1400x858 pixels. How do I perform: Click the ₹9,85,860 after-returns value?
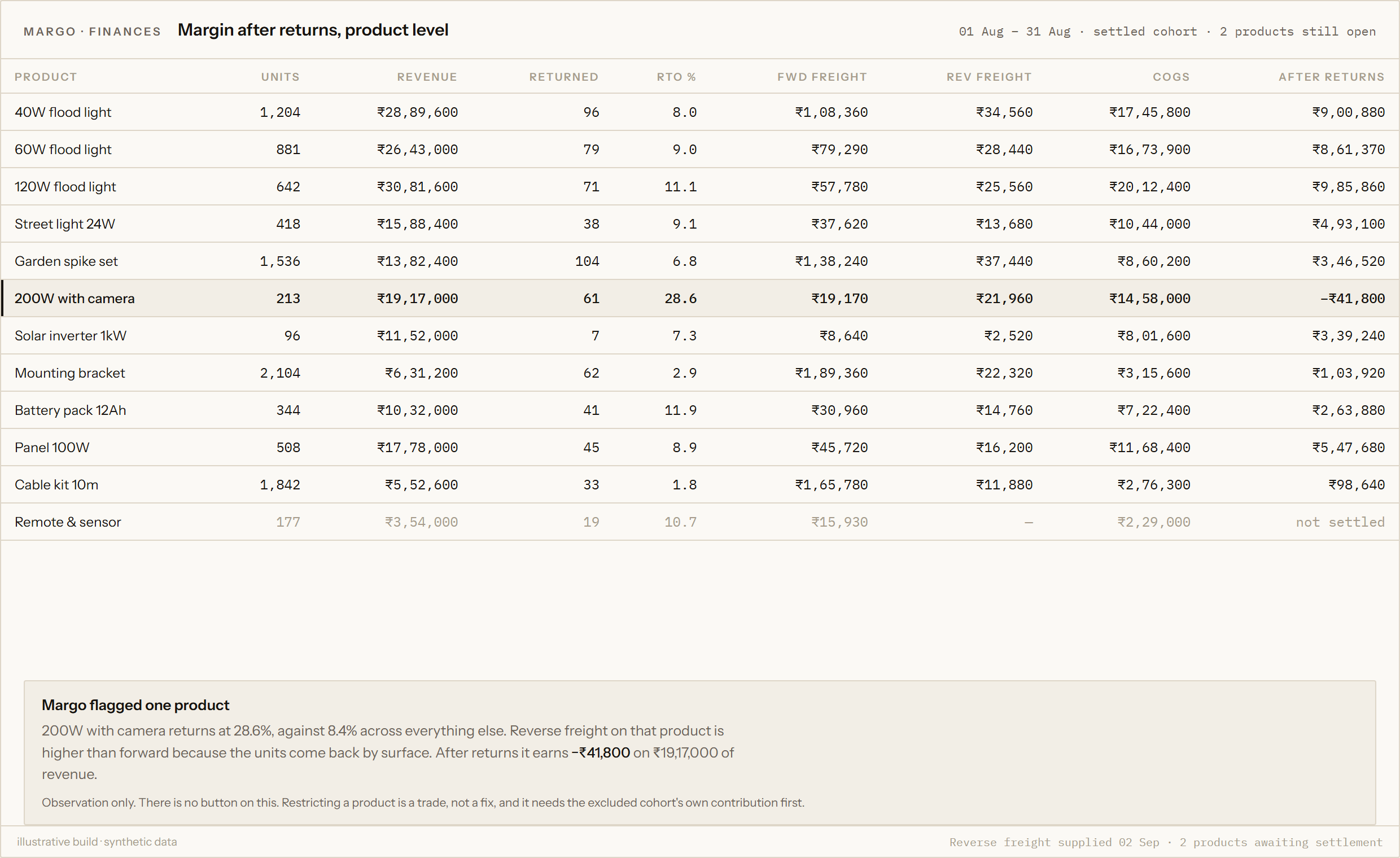pyautogui.click(x=1348, y=186)
